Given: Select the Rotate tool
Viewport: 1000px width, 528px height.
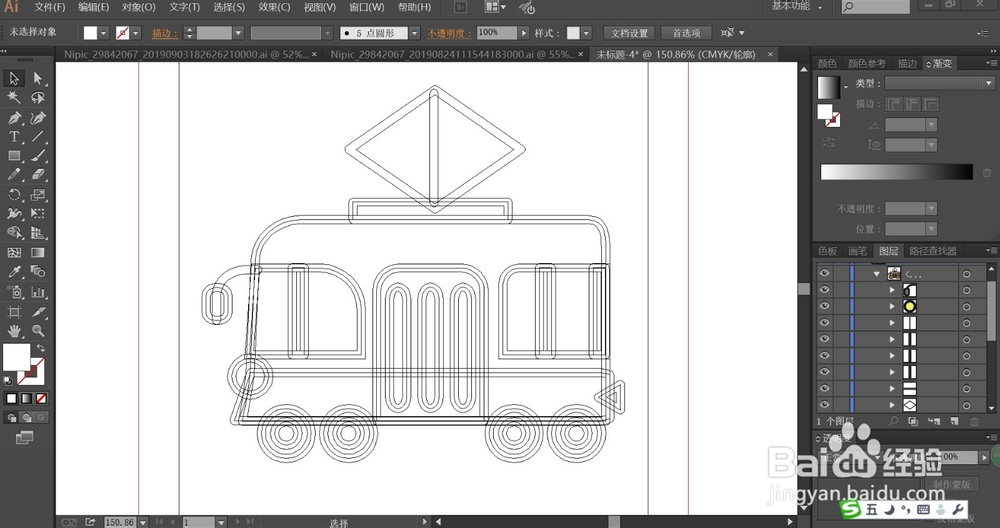Looking at the screenshot, I should pyautogui.click(x=14, y=194).
